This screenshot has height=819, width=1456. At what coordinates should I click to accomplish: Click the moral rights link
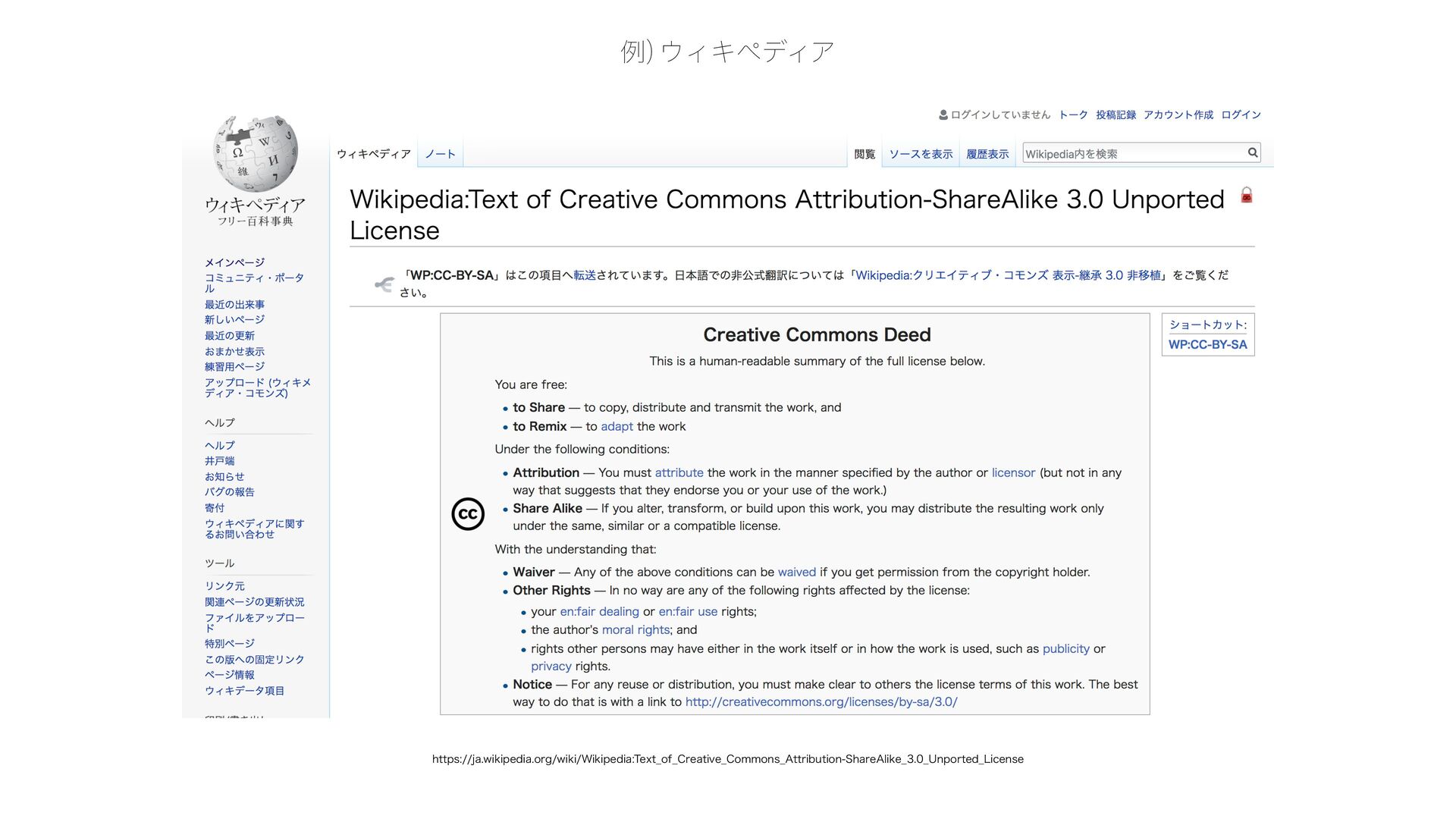(x=635, y=630)
